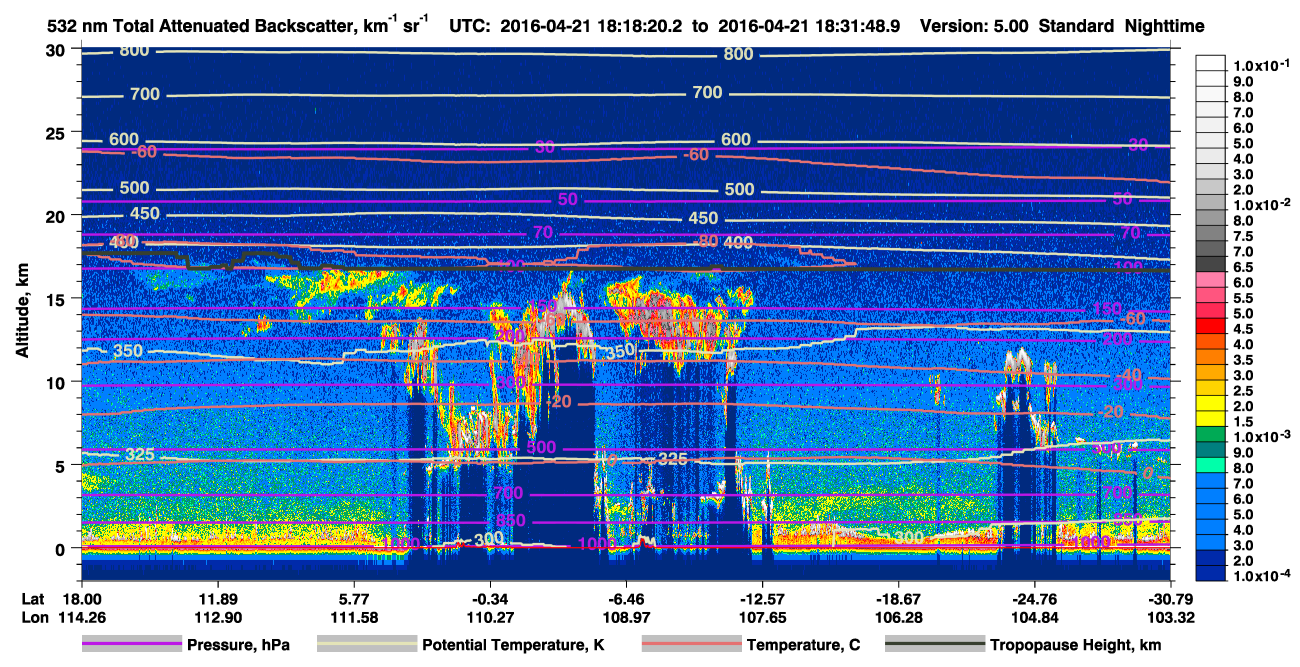Screen dimensions: 1300x667
Task: Click the Tropopause Height, km legend line
Action: pyautogui.click(x=934, y=645)
